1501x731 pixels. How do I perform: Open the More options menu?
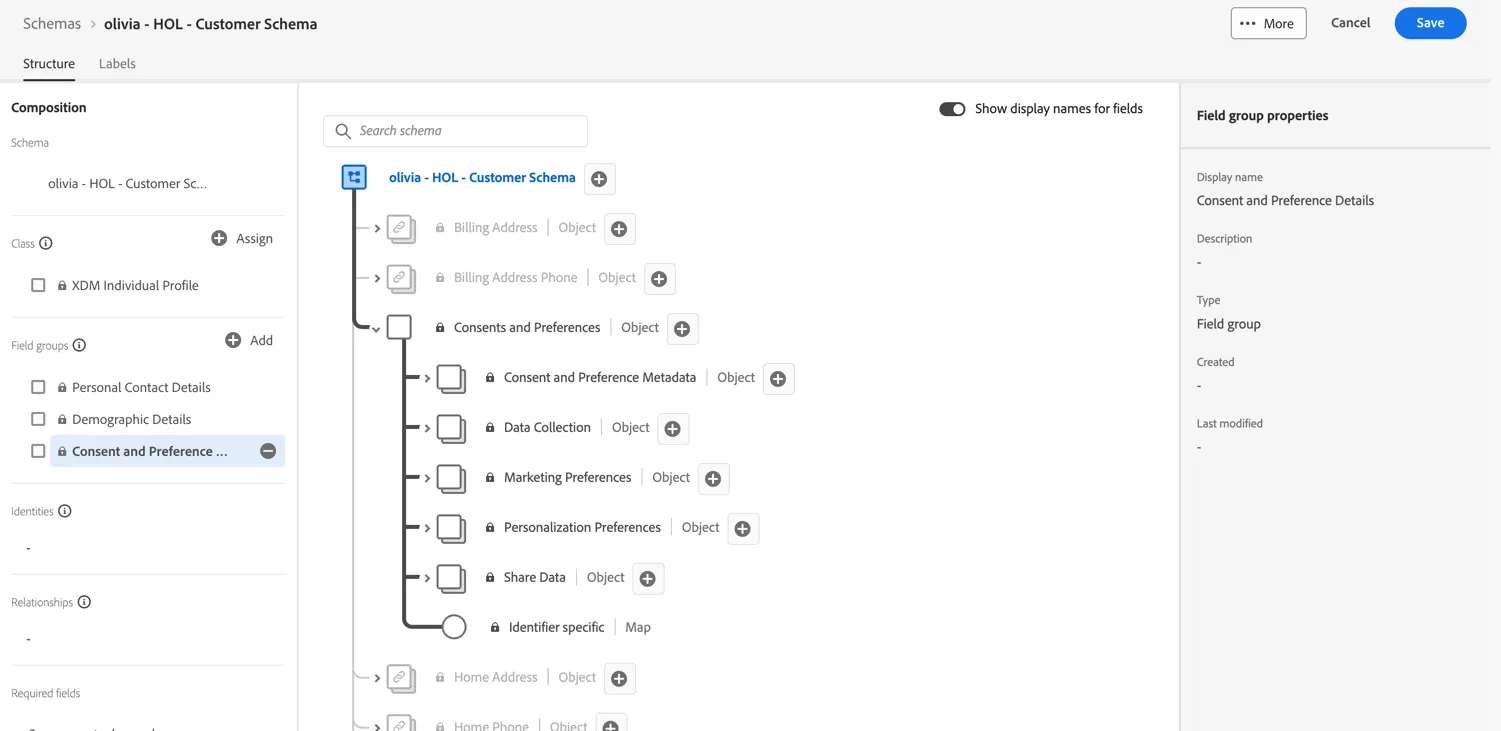pos(1268,23)
